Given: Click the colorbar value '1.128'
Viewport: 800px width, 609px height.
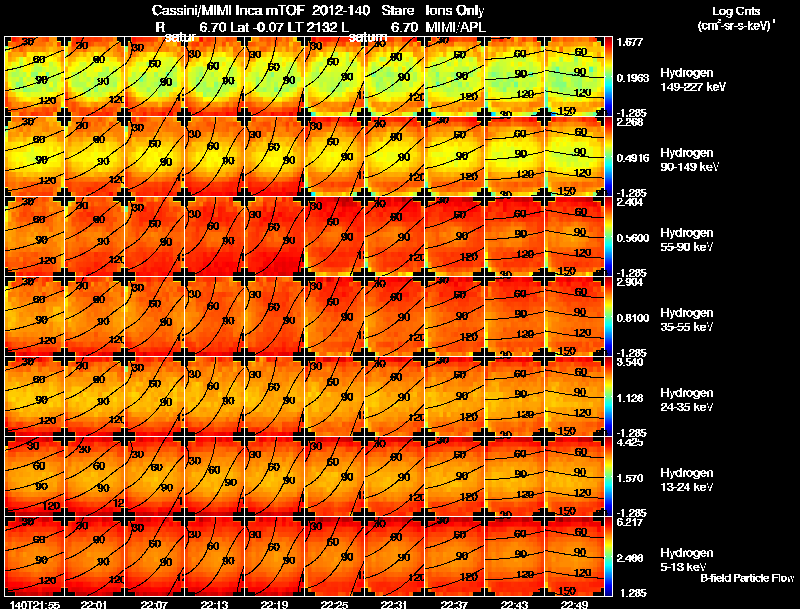Looking at the screenshot, I should tap(630, 398).
